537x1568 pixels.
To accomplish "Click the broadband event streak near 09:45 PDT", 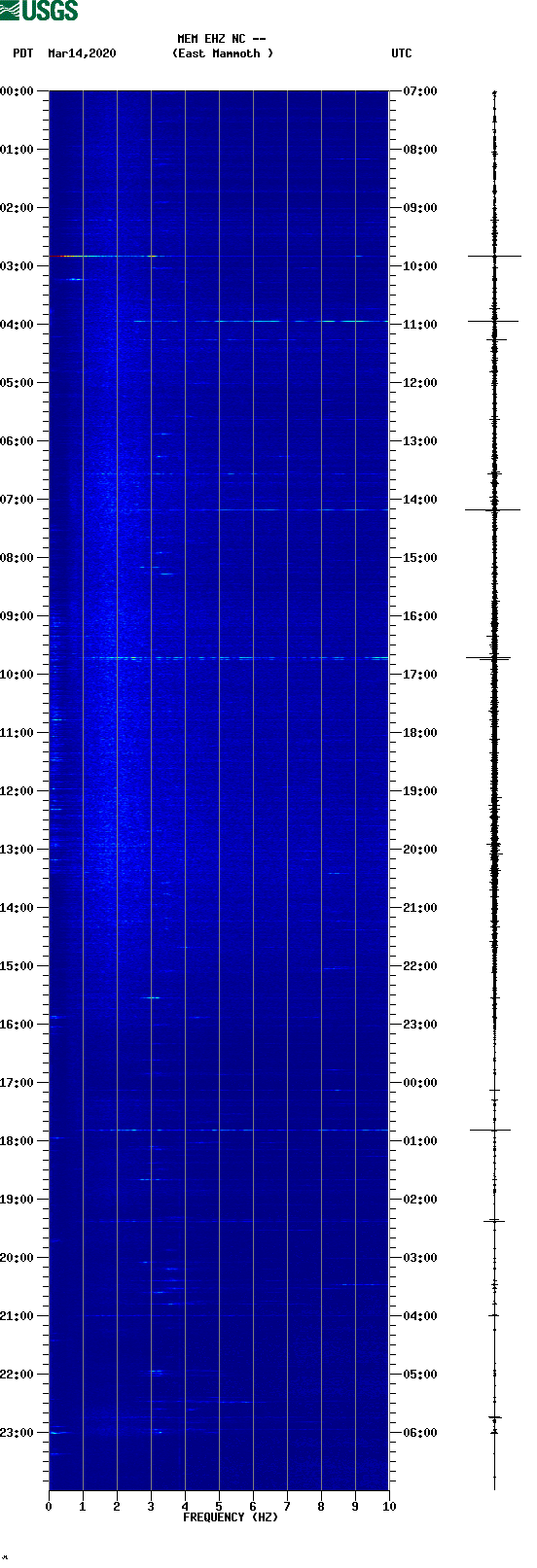I will coord(233,658).
